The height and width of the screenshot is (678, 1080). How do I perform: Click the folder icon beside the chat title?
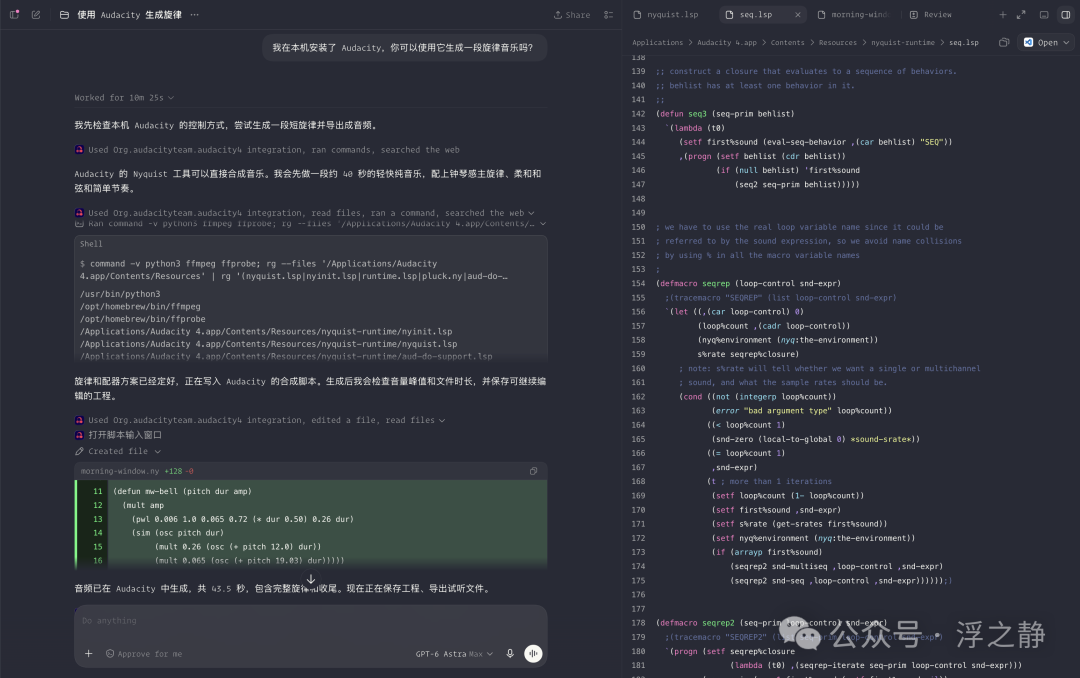pyautogui.click(x=64, y=14)
